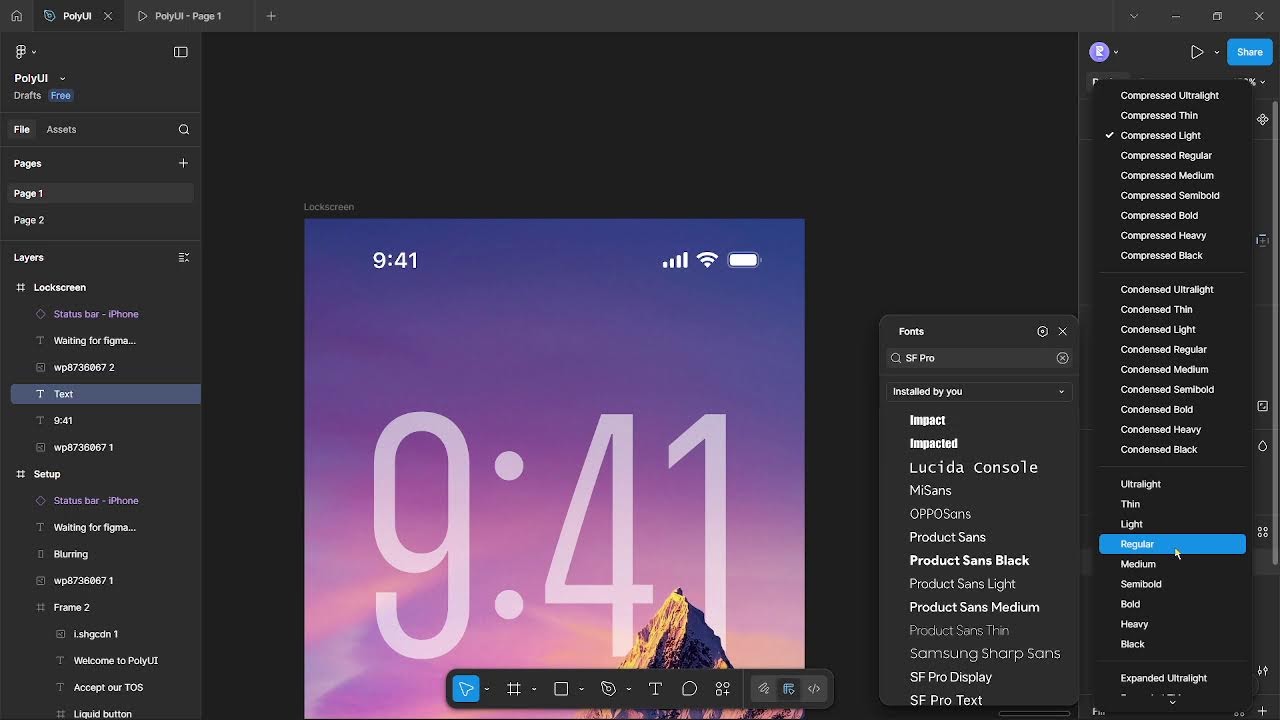Select the Liquid button layer
Screen dimensions: 1280x720
click(105, 714)
